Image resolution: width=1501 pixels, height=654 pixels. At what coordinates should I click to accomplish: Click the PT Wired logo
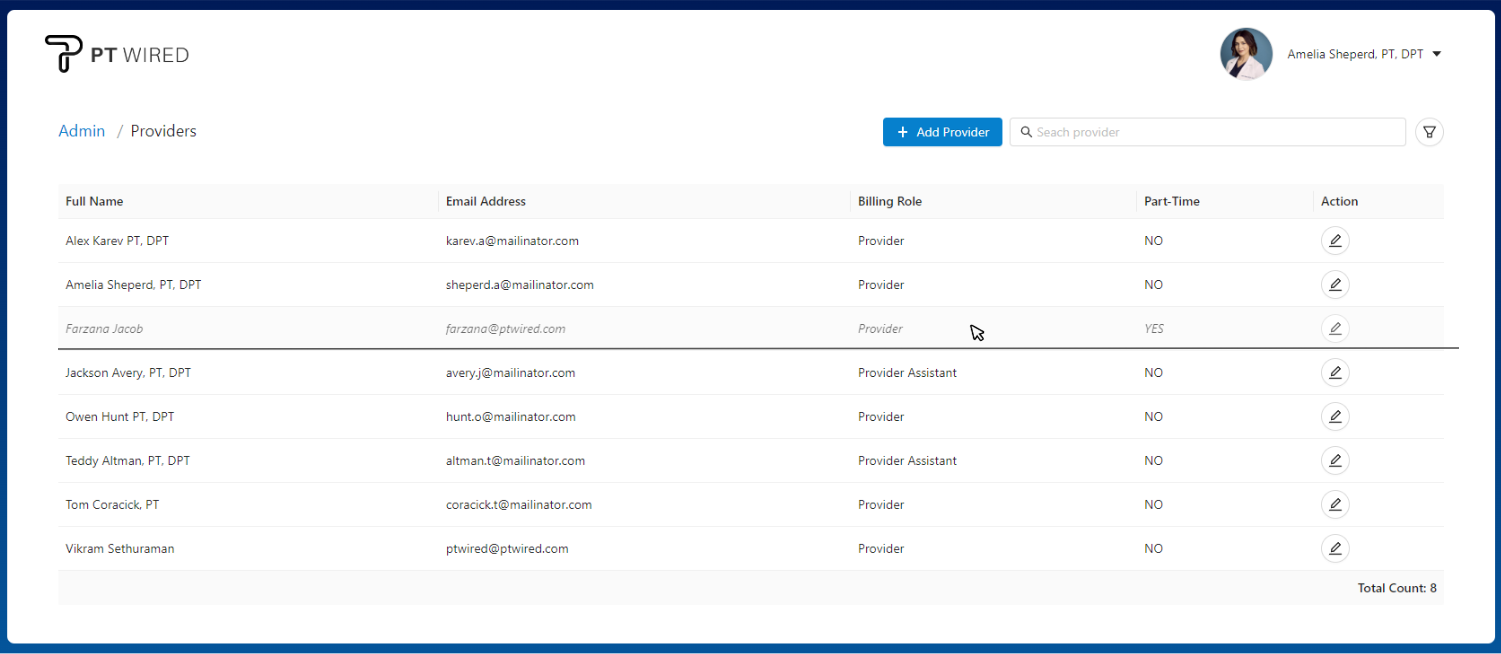[117, 54]
